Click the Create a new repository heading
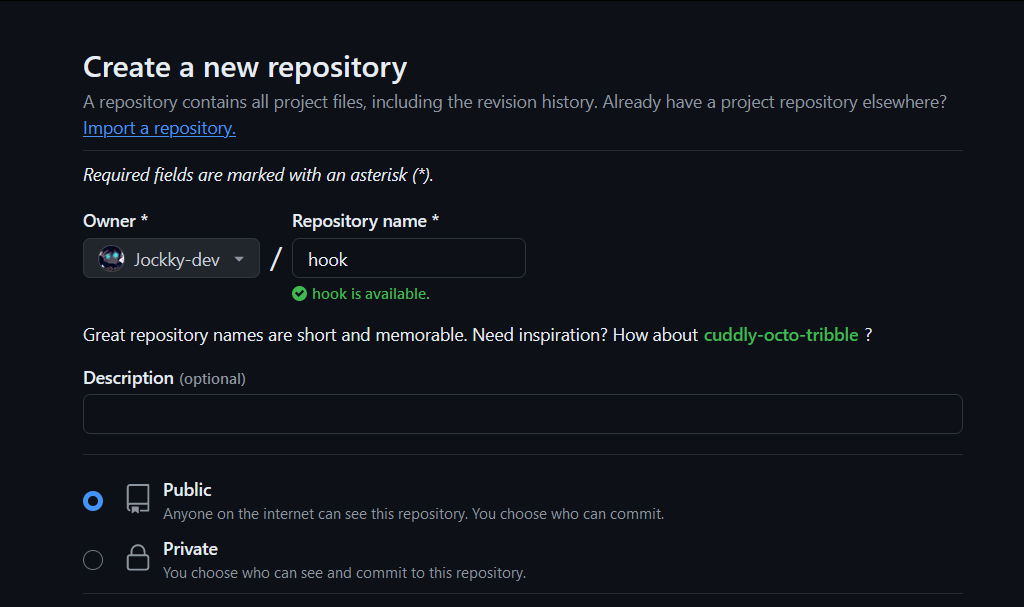The image size is (1024, 607). [x=245, y=67]
